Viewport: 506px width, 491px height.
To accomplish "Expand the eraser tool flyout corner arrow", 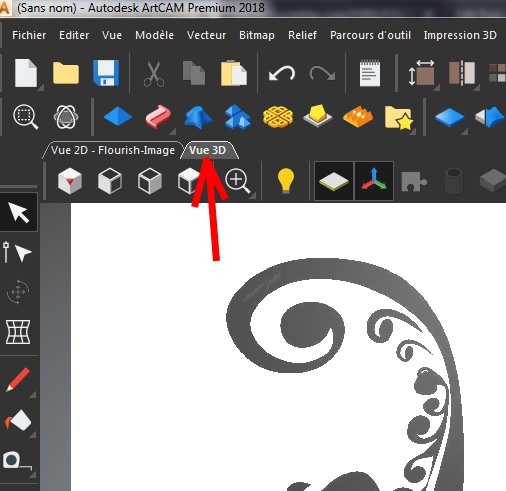I will coord(33,435).
